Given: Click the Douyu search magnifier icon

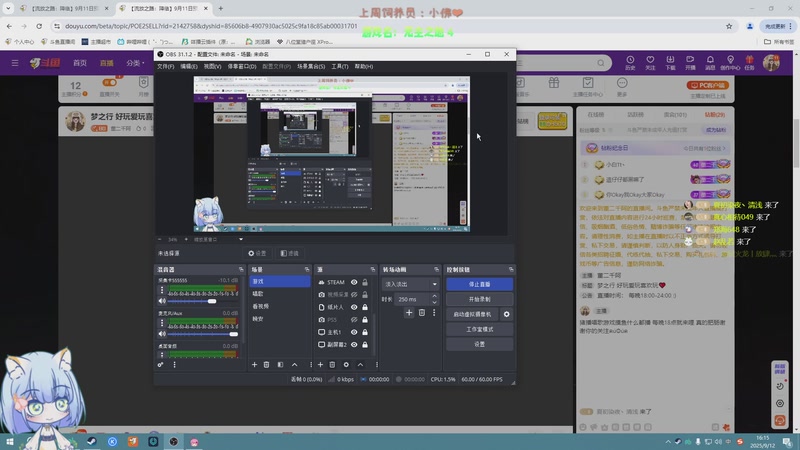Looking at the screenshot, I should click(601, 63).
